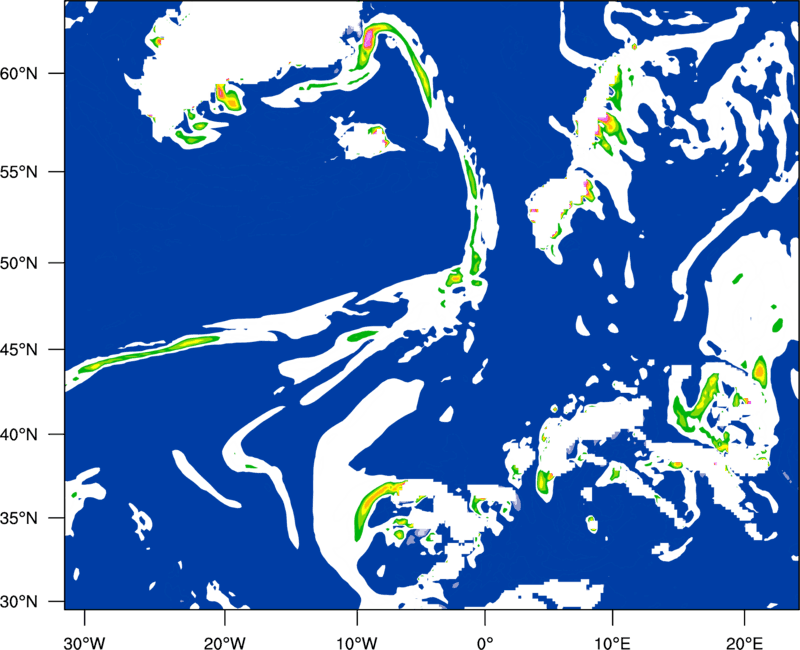800x650 pixels.
Task: Click the 10°W longitude label
Action: [x=357, y=643]
